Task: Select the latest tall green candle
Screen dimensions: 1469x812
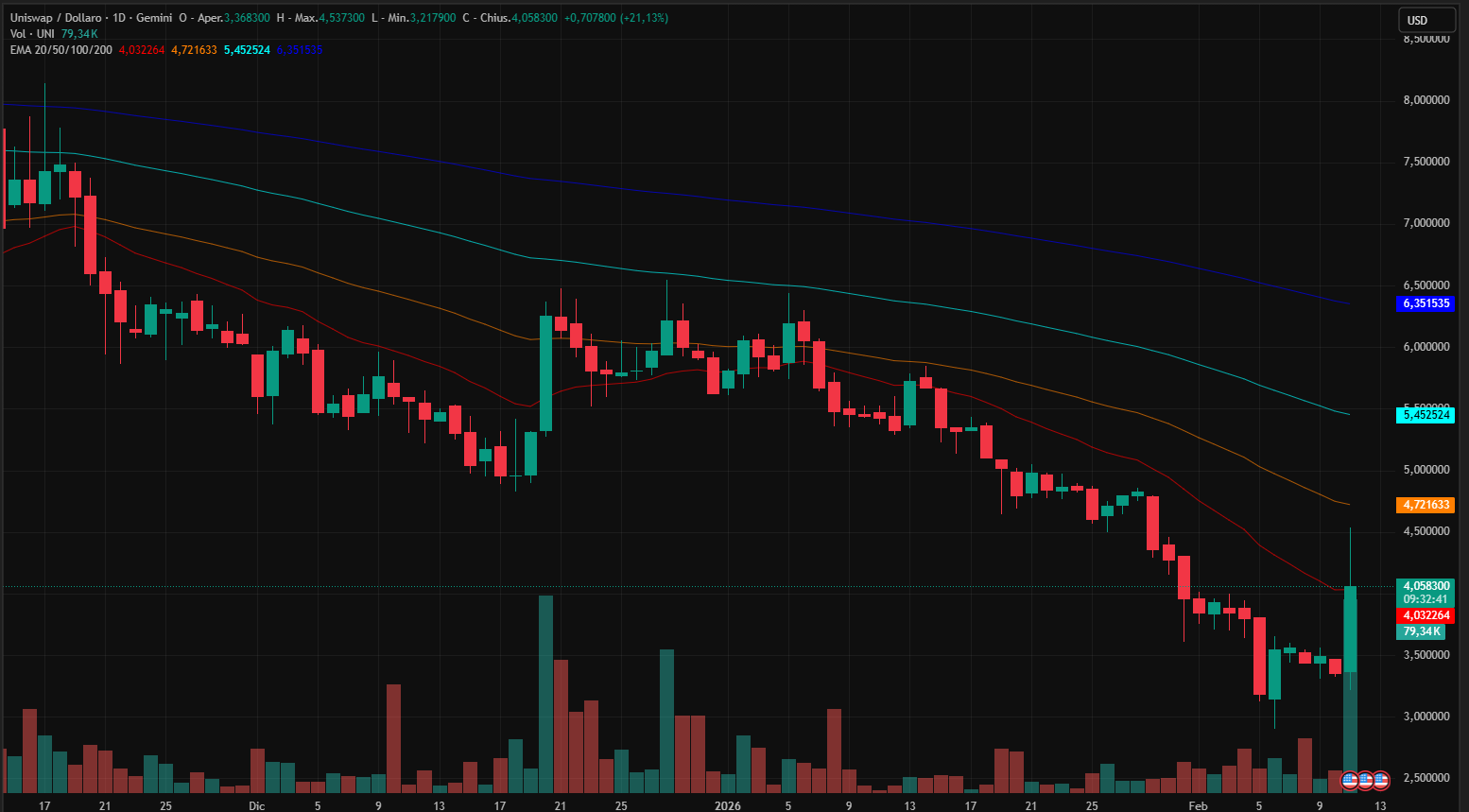Action: [x=1350, y=629]
